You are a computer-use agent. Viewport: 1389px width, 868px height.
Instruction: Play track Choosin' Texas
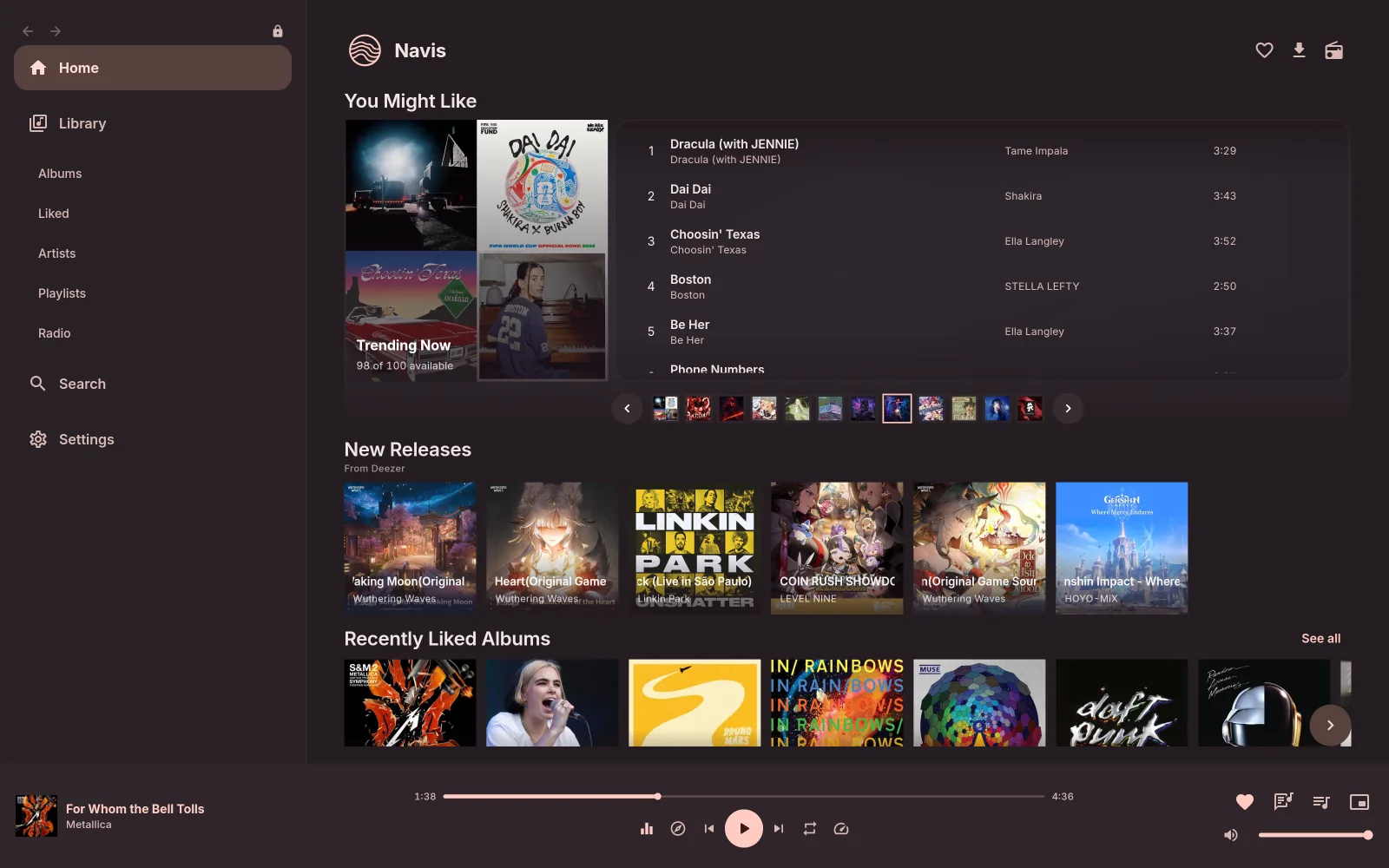pos(984,241)
